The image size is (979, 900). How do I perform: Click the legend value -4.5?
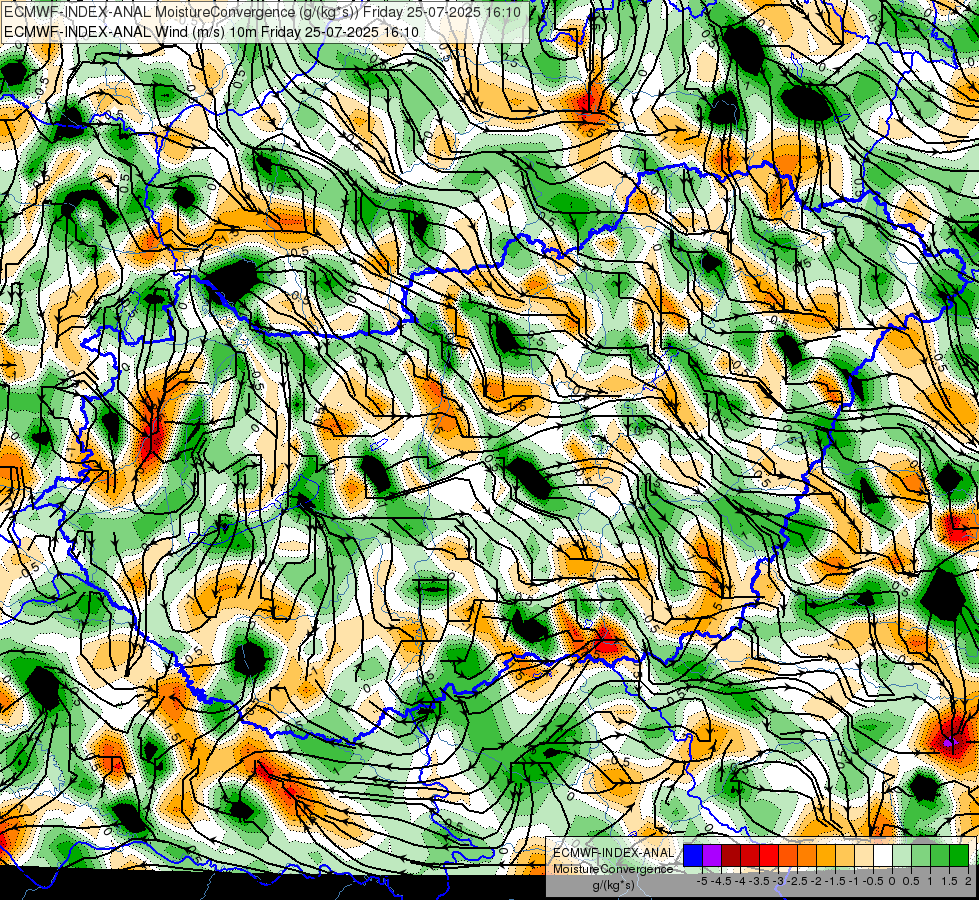pos(721,881)
